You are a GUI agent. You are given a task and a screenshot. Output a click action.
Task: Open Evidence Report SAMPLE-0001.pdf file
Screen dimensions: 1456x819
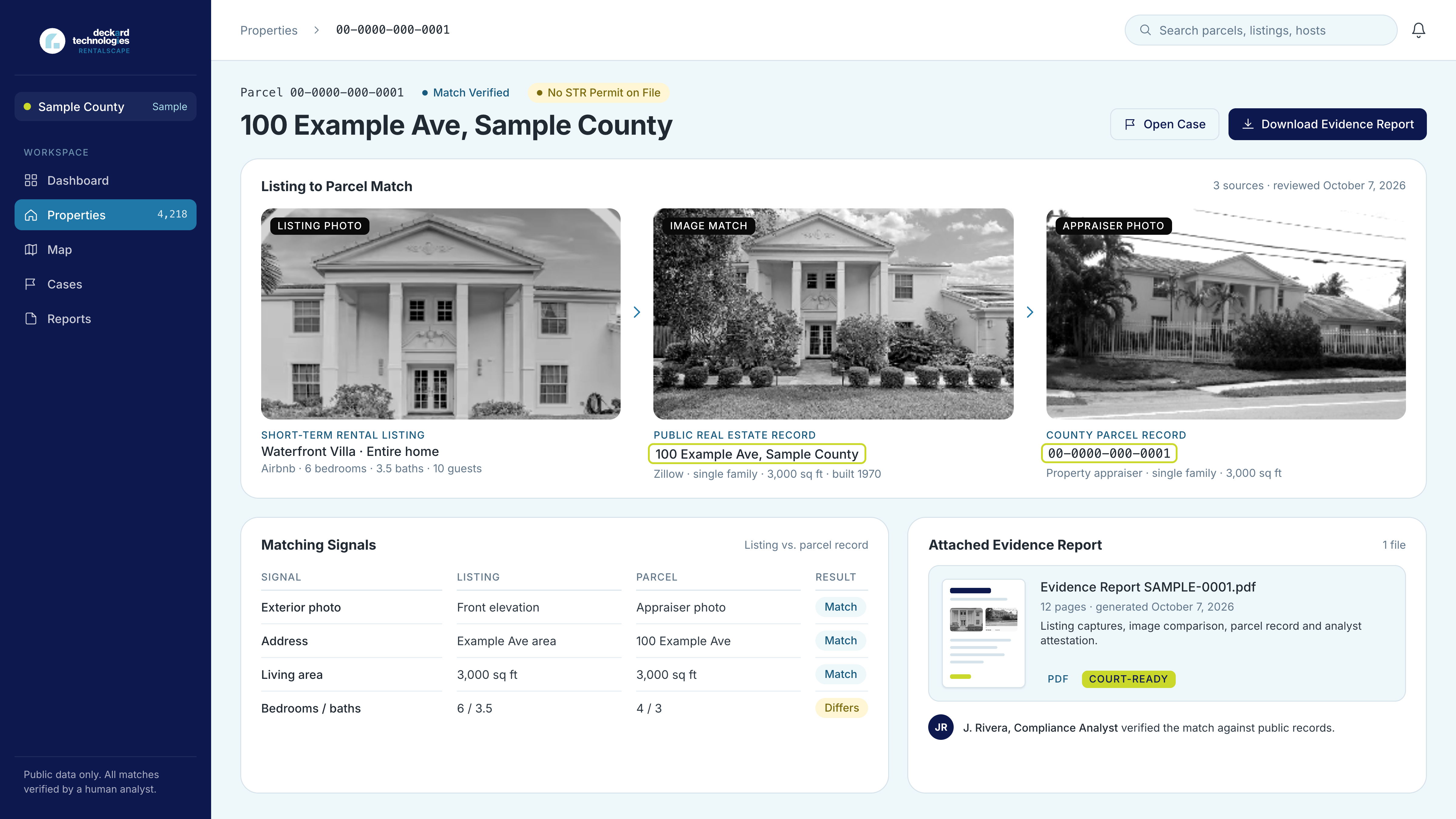coord(1148,587)
